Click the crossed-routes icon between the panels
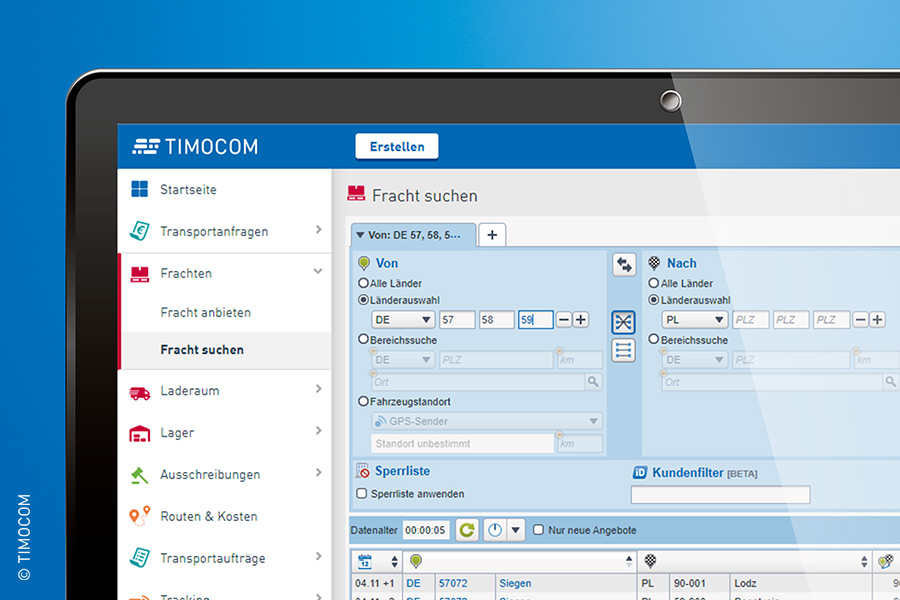The height and width of the screenshot is (600, 900). (x=624, y=321)
